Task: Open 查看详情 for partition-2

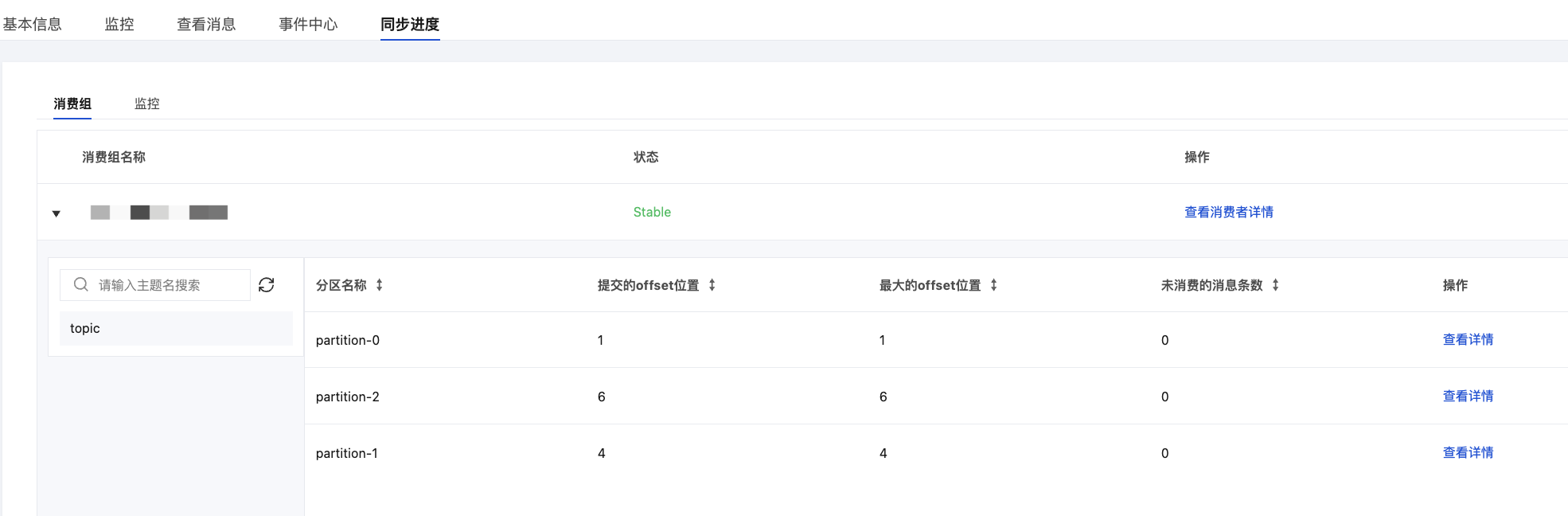Action: 1468,397
